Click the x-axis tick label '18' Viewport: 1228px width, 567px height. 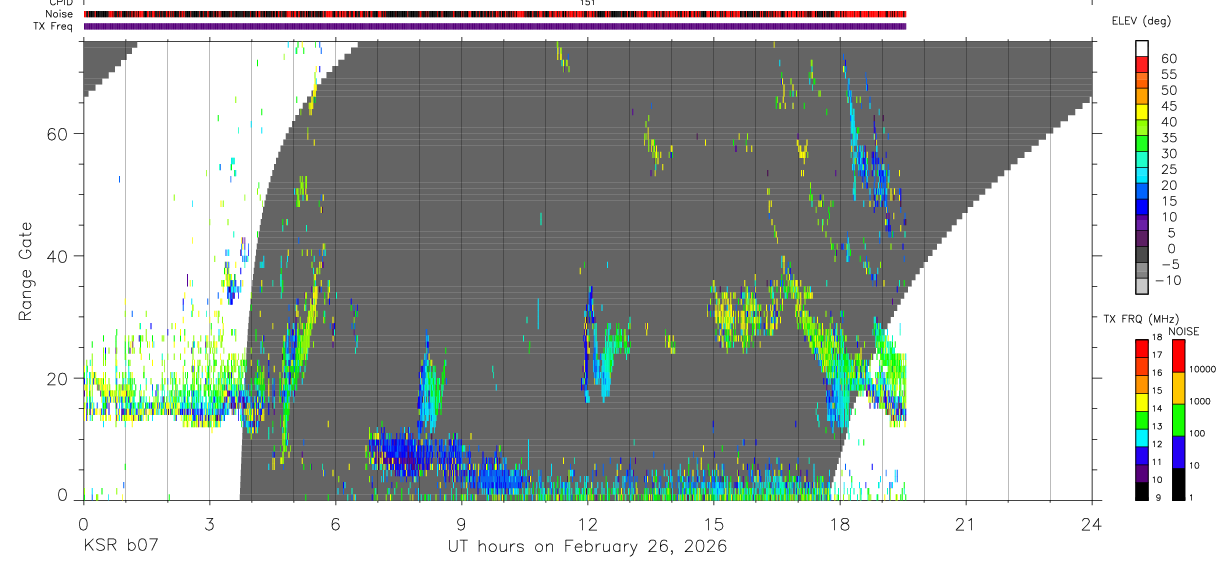click(840, 524)
